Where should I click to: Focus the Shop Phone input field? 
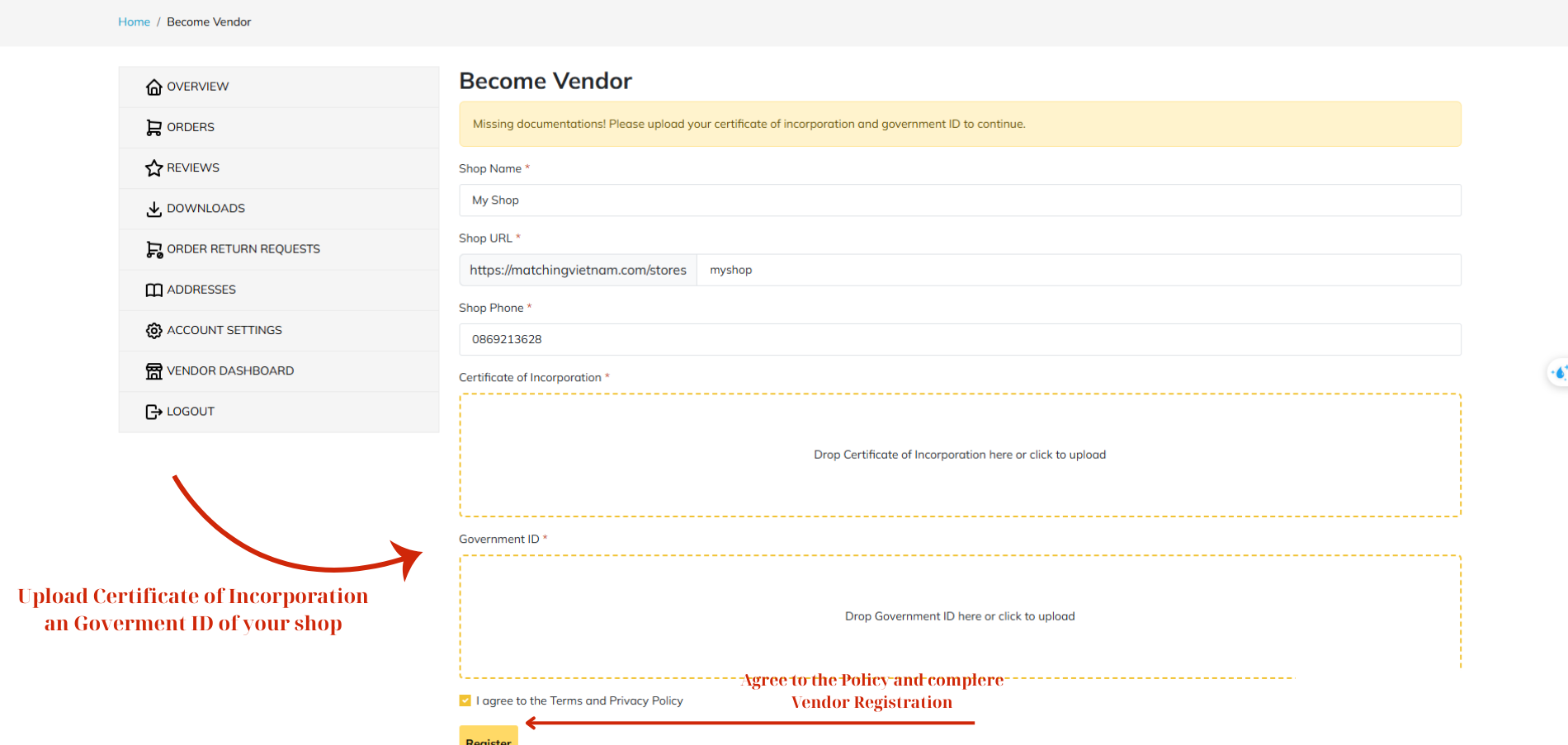[x=960, y=339]
